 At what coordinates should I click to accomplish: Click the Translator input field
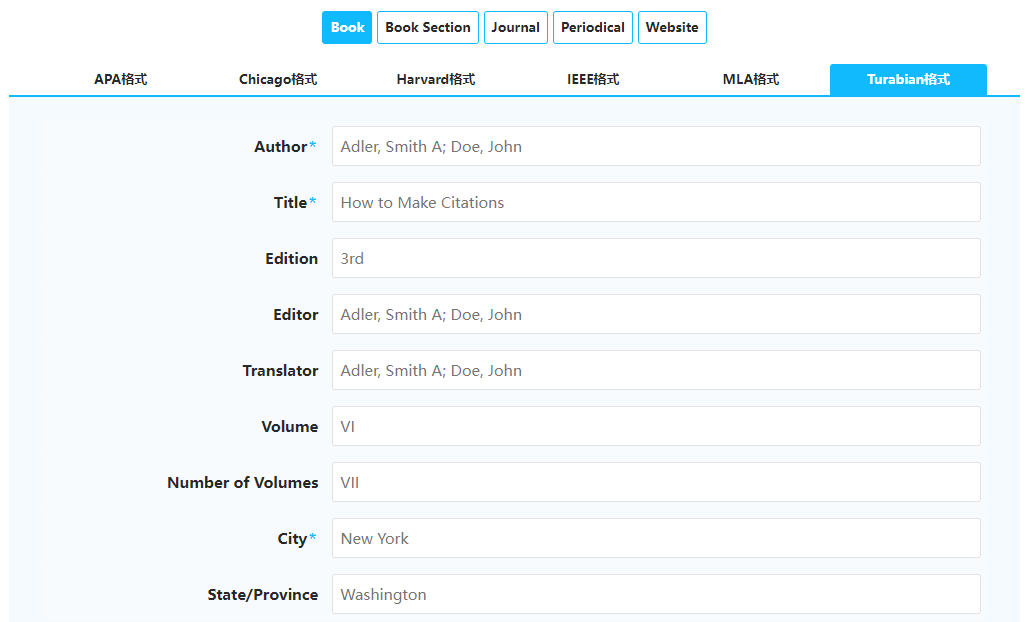click(x=656, y=370)
